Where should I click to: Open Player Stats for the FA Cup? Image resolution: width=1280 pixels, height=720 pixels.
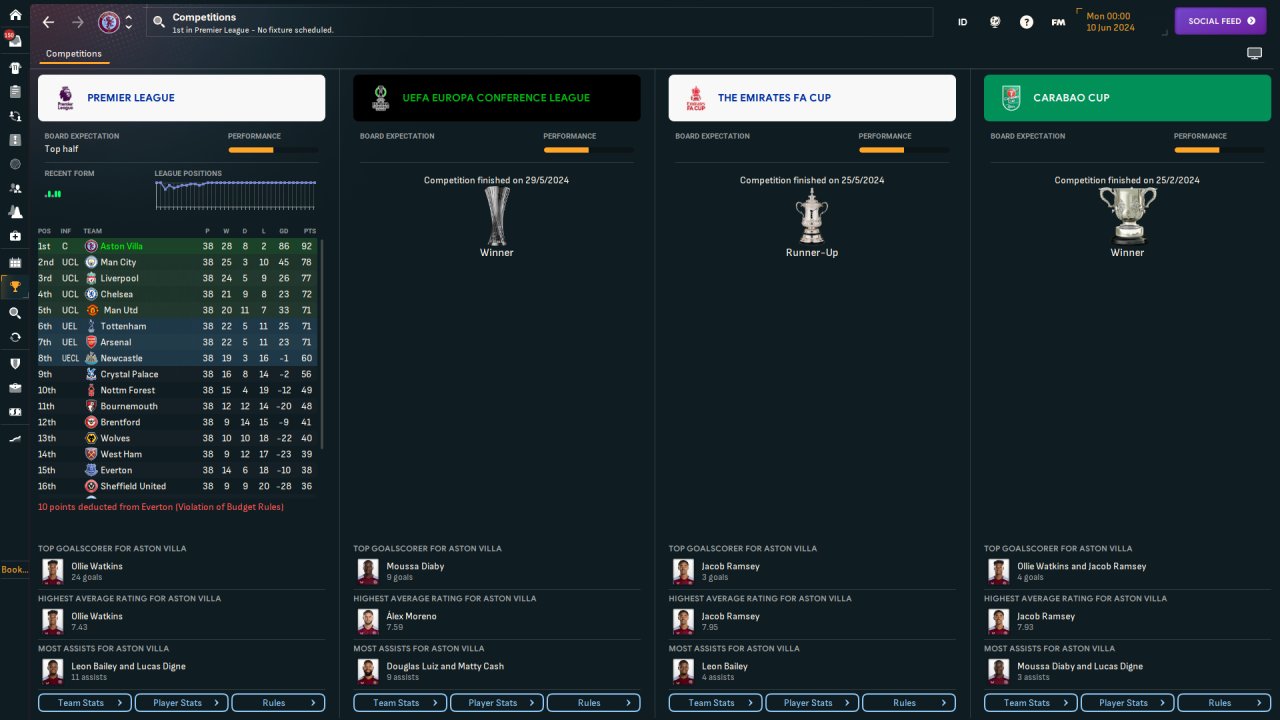812,703
